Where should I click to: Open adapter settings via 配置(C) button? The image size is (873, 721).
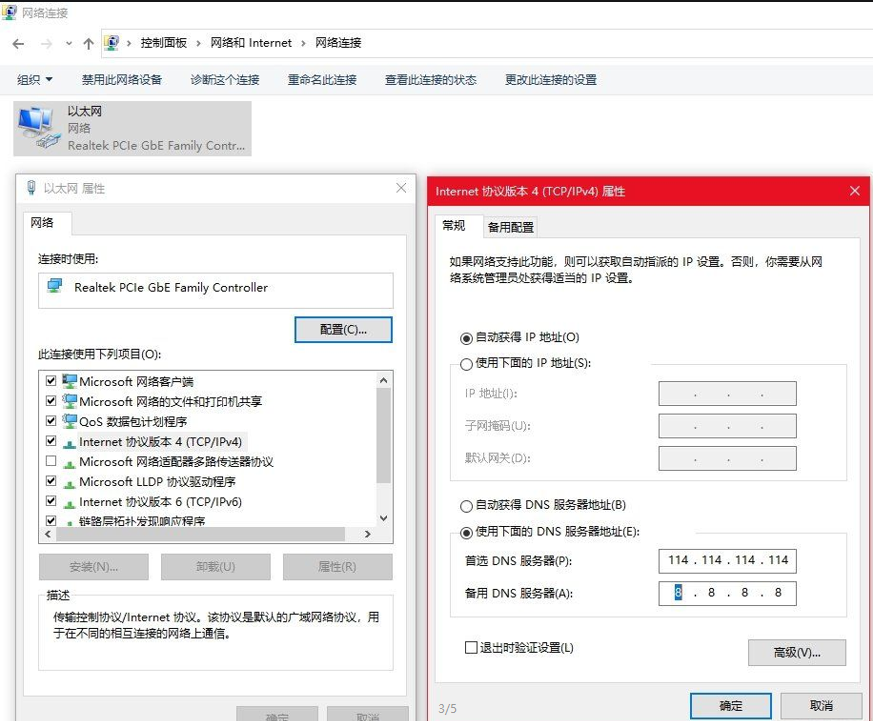343,329
